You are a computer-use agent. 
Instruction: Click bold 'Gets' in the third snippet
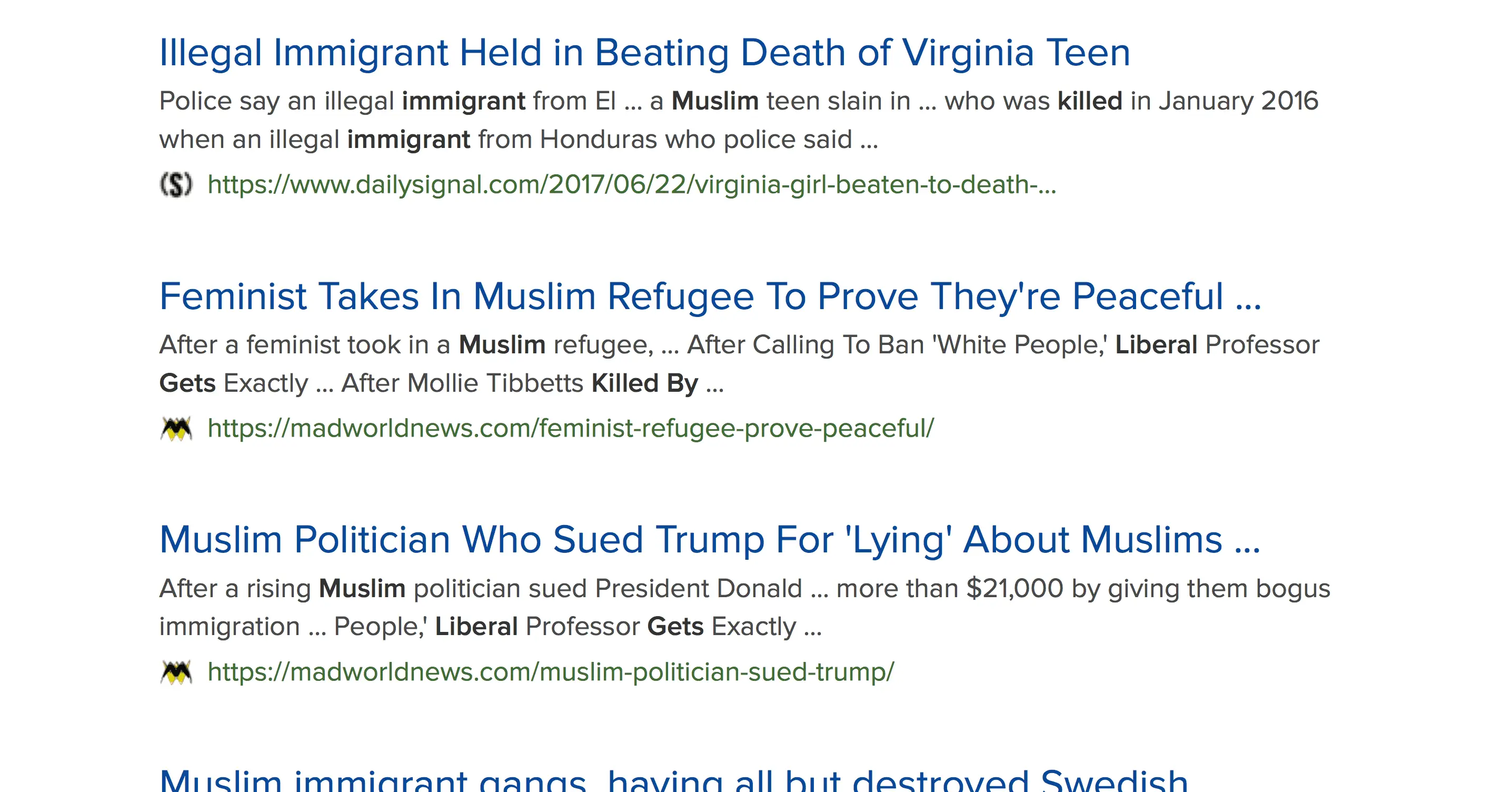(x=675, y=627)
